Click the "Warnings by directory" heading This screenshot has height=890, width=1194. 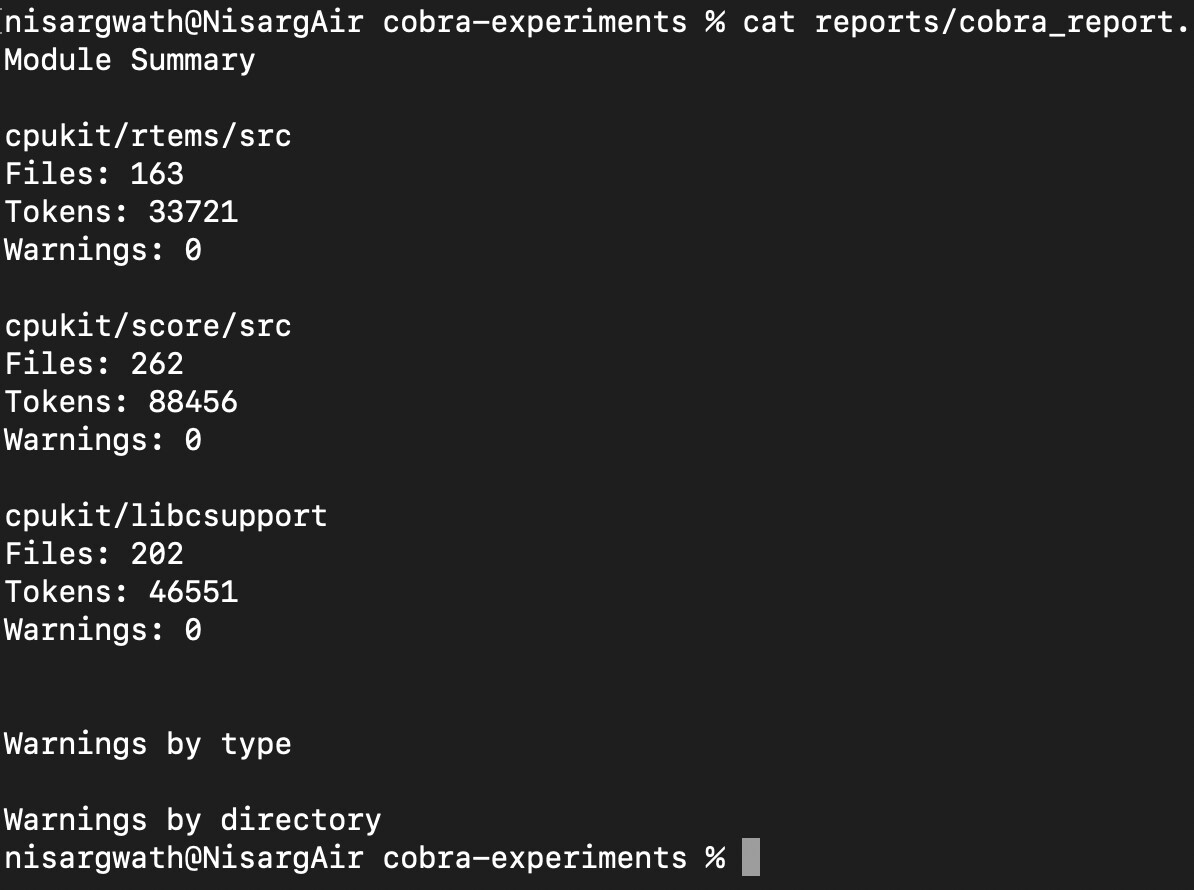193,820
